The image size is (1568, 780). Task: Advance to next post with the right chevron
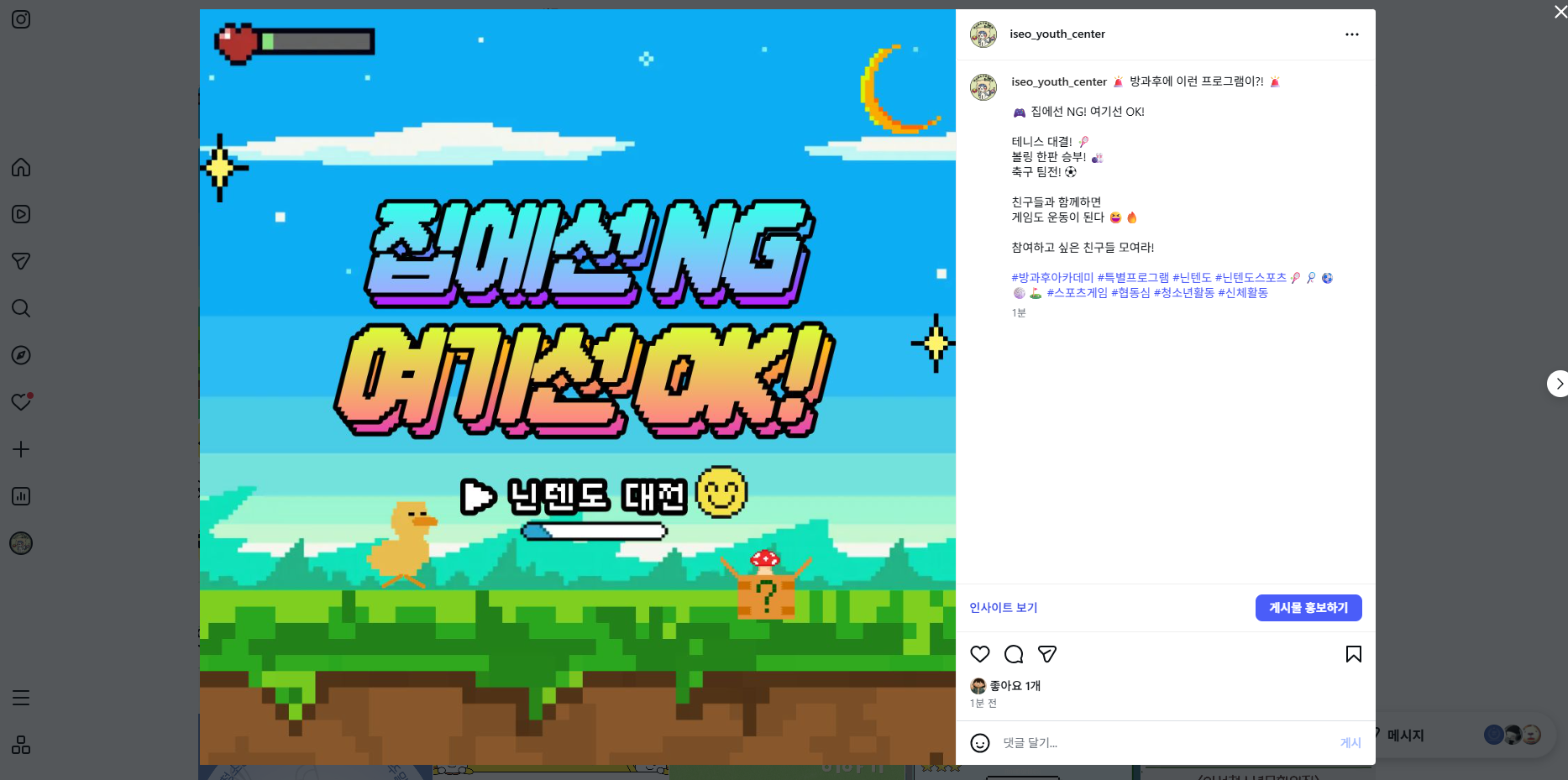click(x=1559, y=384)
